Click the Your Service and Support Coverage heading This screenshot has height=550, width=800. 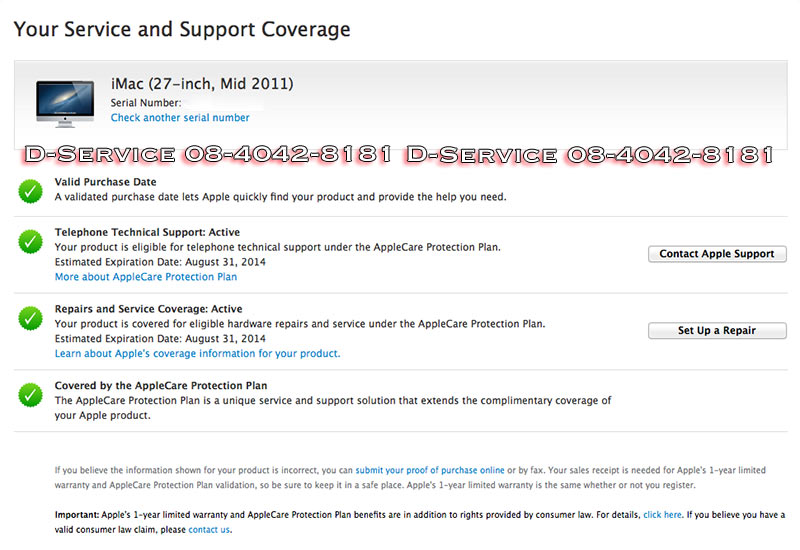[182, 29]
